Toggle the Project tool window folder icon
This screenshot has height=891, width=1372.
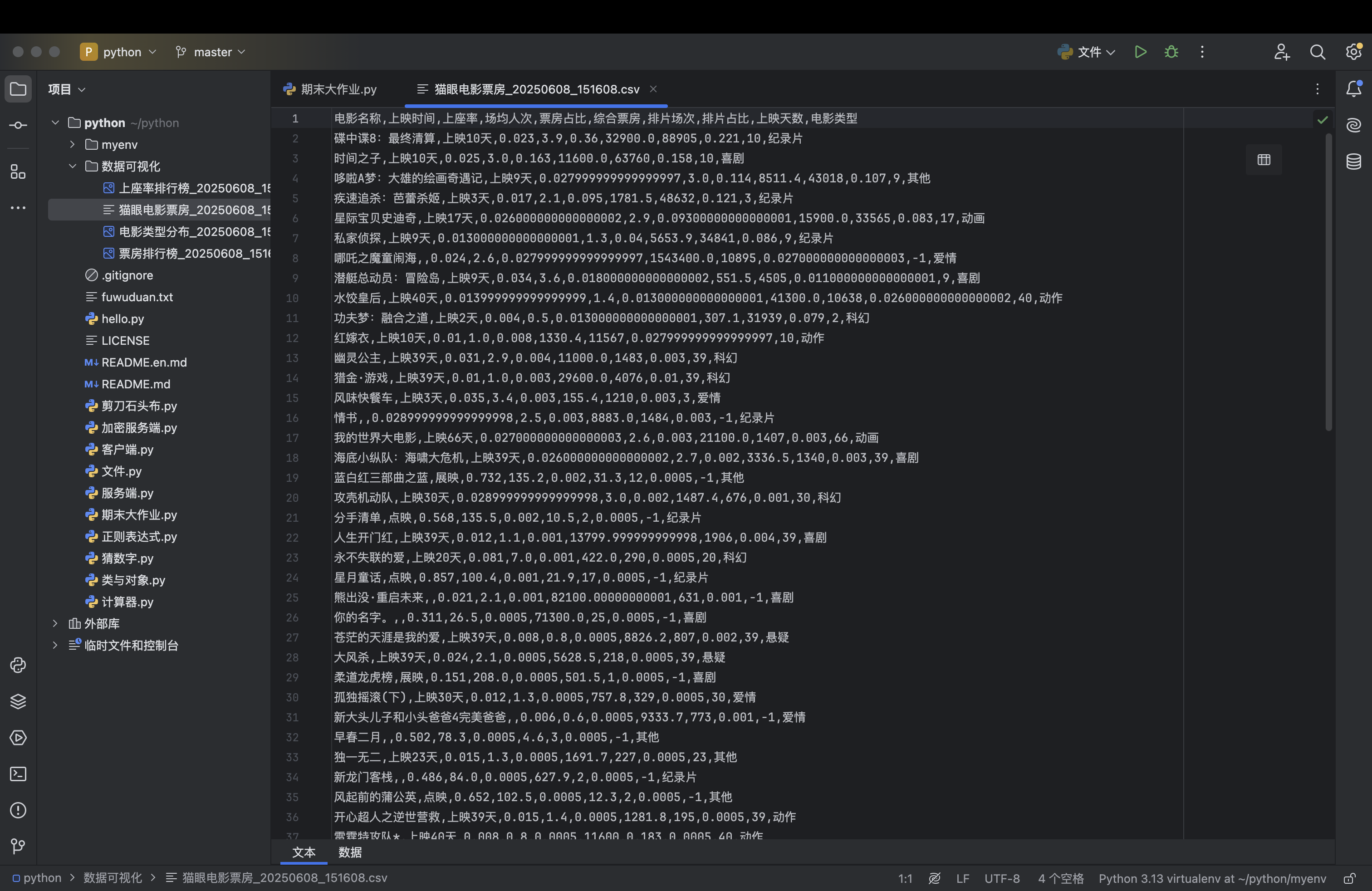point(18,89)
